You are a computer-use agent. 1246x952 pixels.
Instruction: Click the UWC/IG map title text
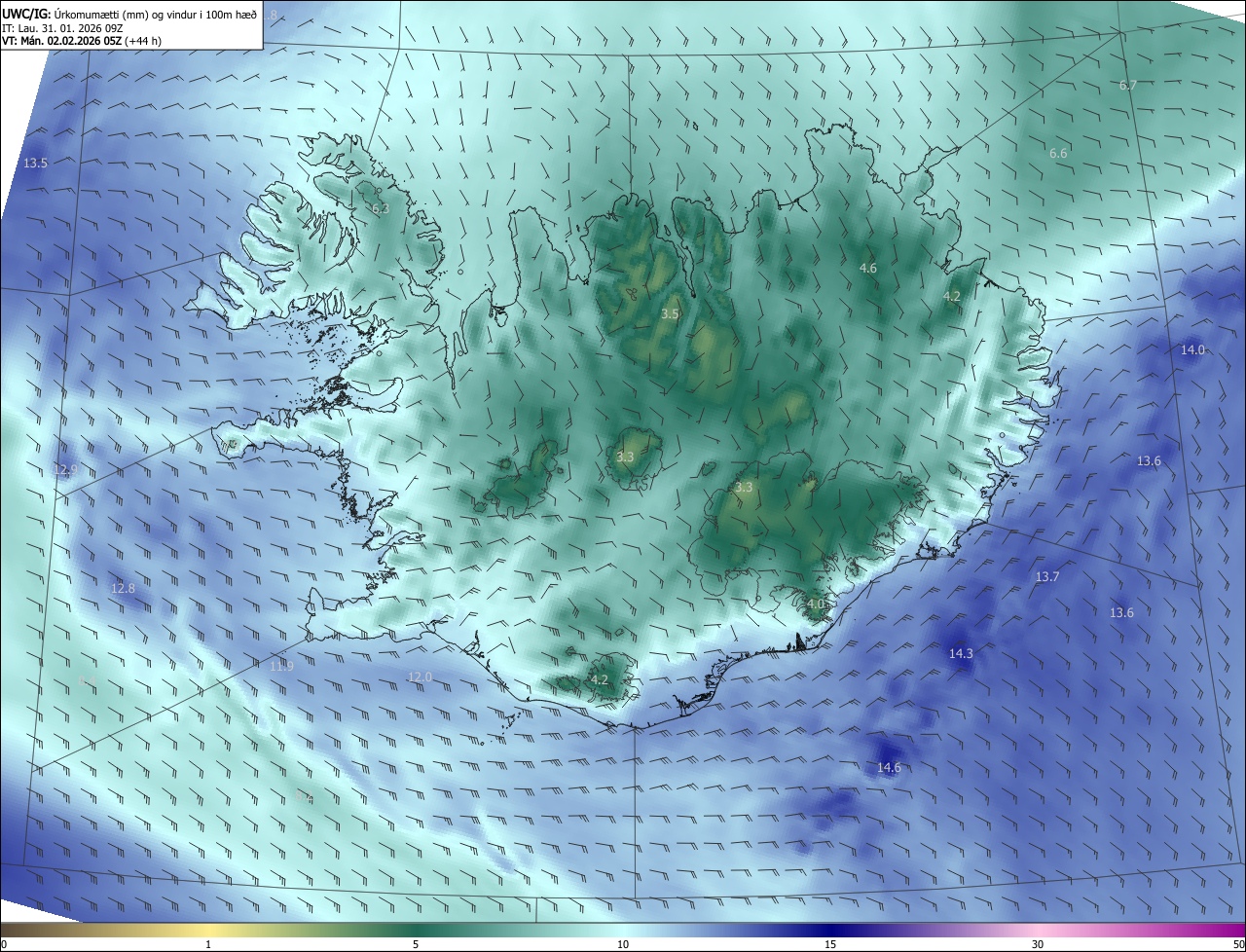[129, 13]
